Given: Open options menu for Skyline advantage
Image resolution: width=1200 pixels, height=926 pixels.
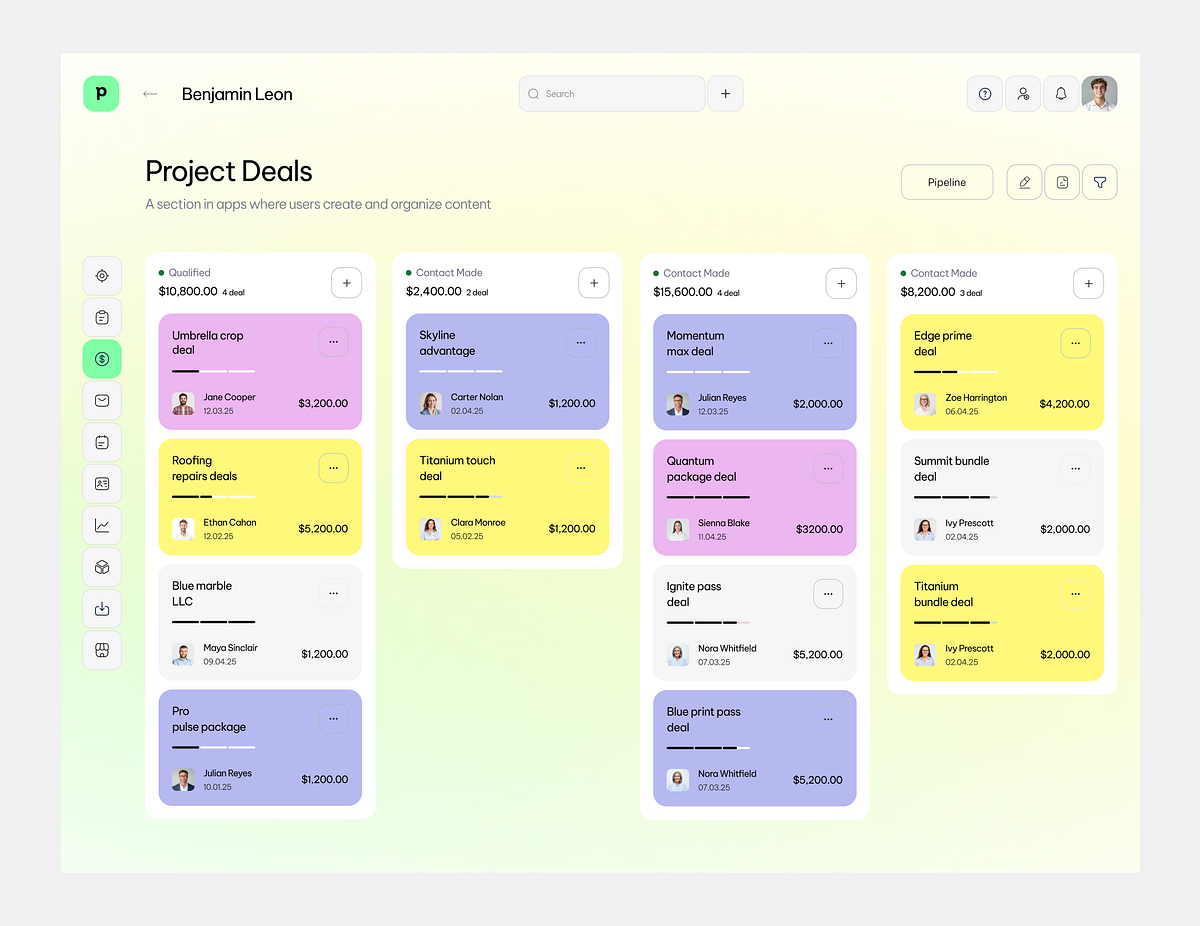Looking at the screenshot, I should click(x=581, y=343).
